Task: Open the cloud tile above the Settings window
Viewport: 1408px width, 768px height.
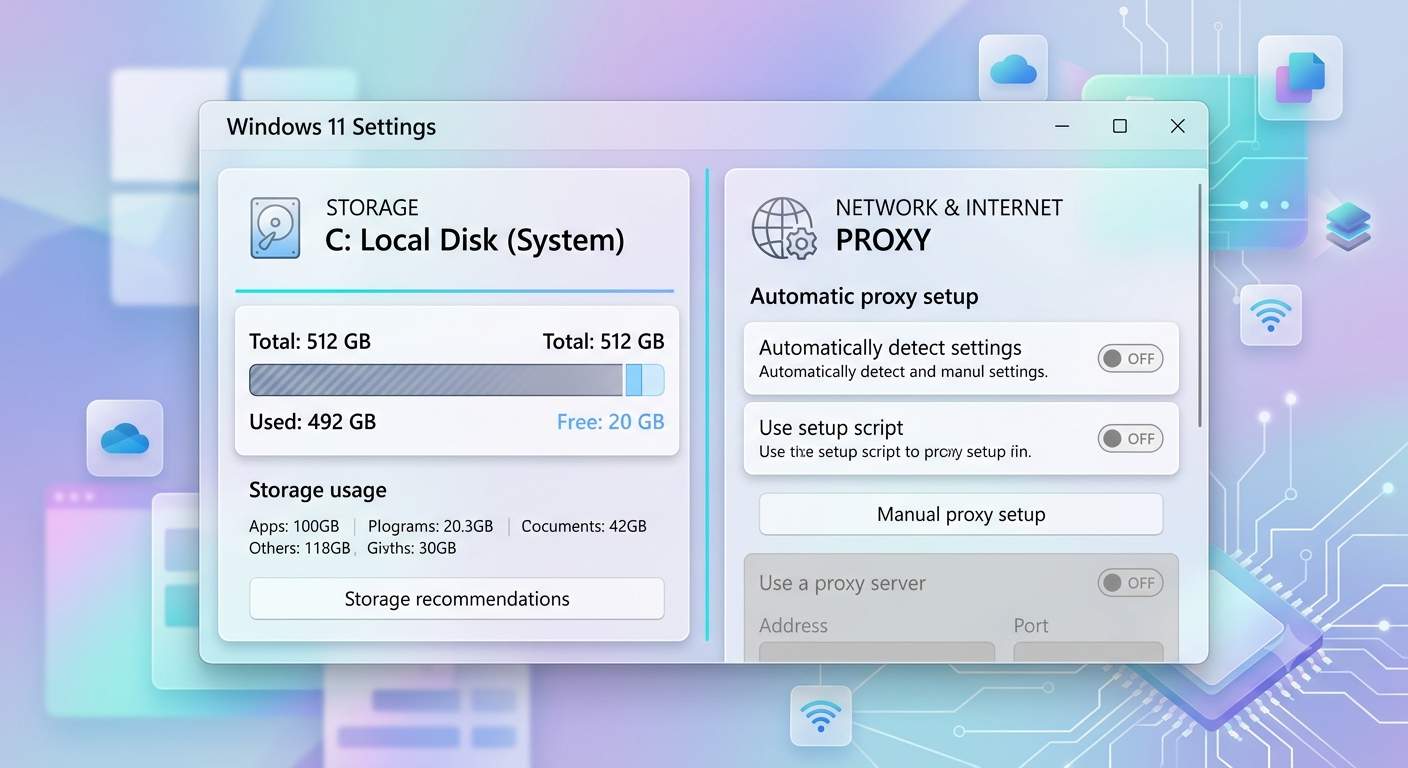Action: [1013, 68]
